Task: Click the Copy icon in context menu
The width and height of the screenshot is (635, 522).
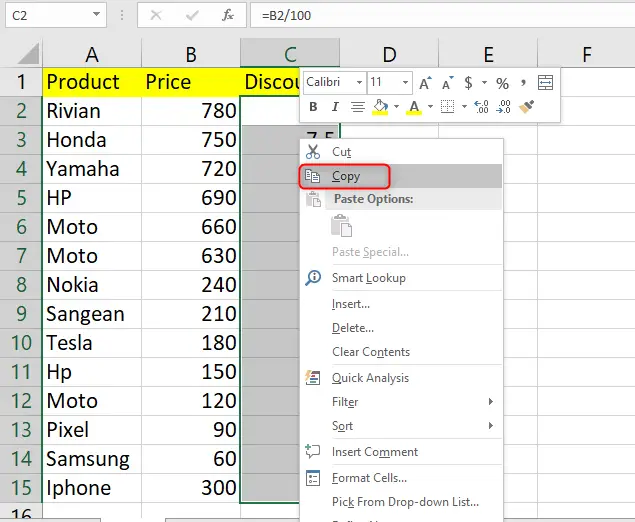Action: point(312,176)
